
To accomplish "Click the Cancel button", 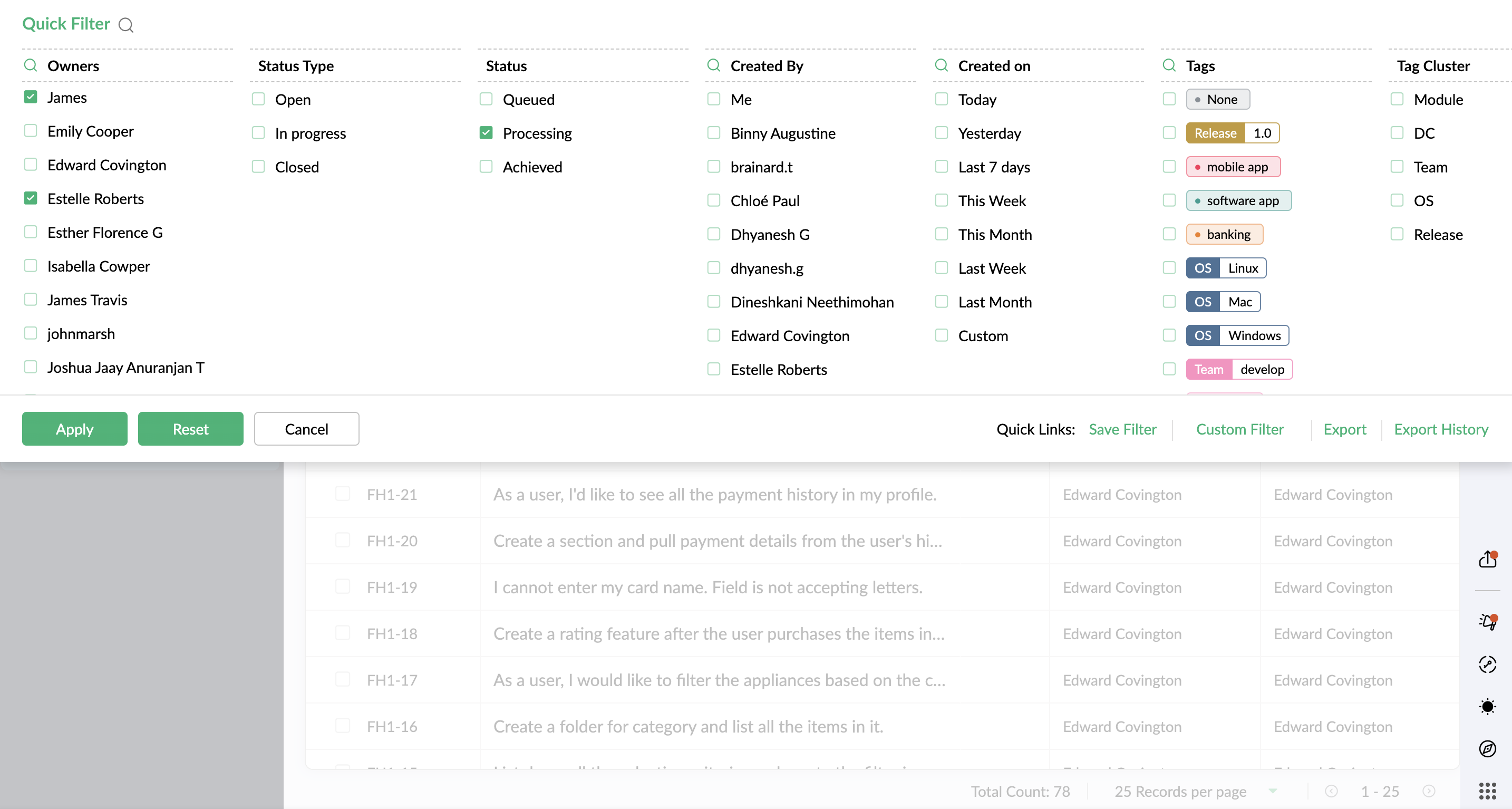I will point(306,429).
